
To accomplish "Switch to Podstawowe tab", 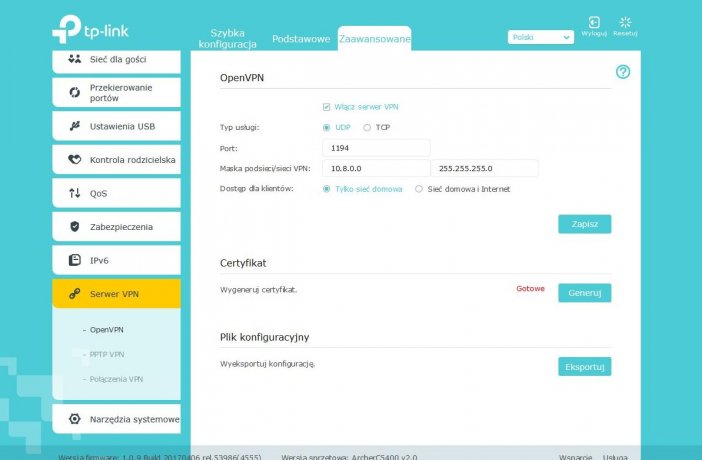I will click(x=301, y=39).
